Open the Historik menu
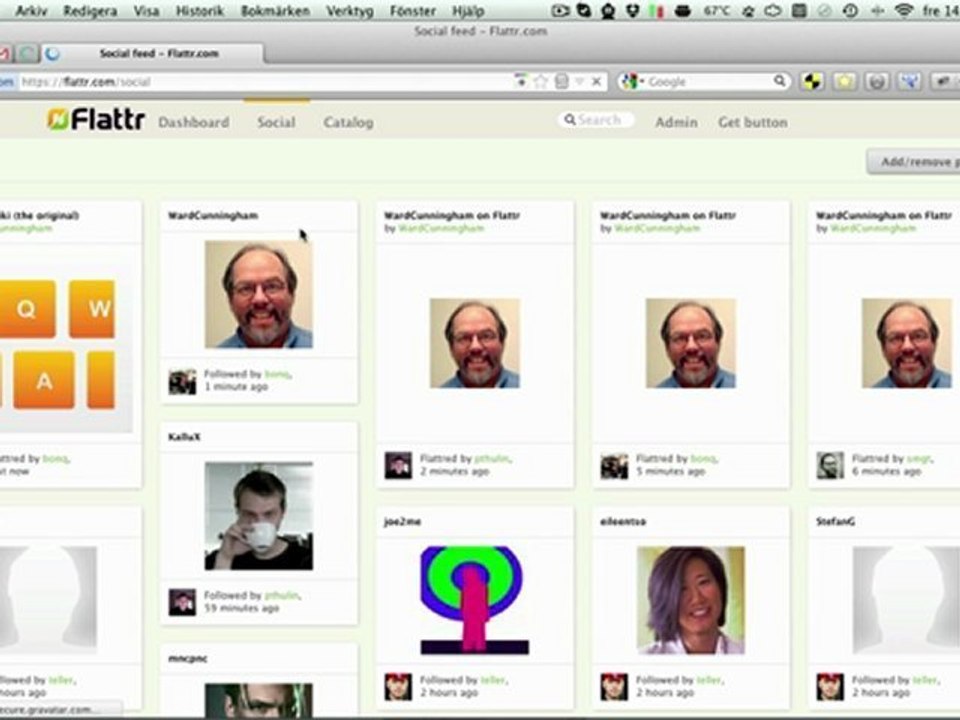The width and height of the screenshot is (960, 720). pos(200,10)
